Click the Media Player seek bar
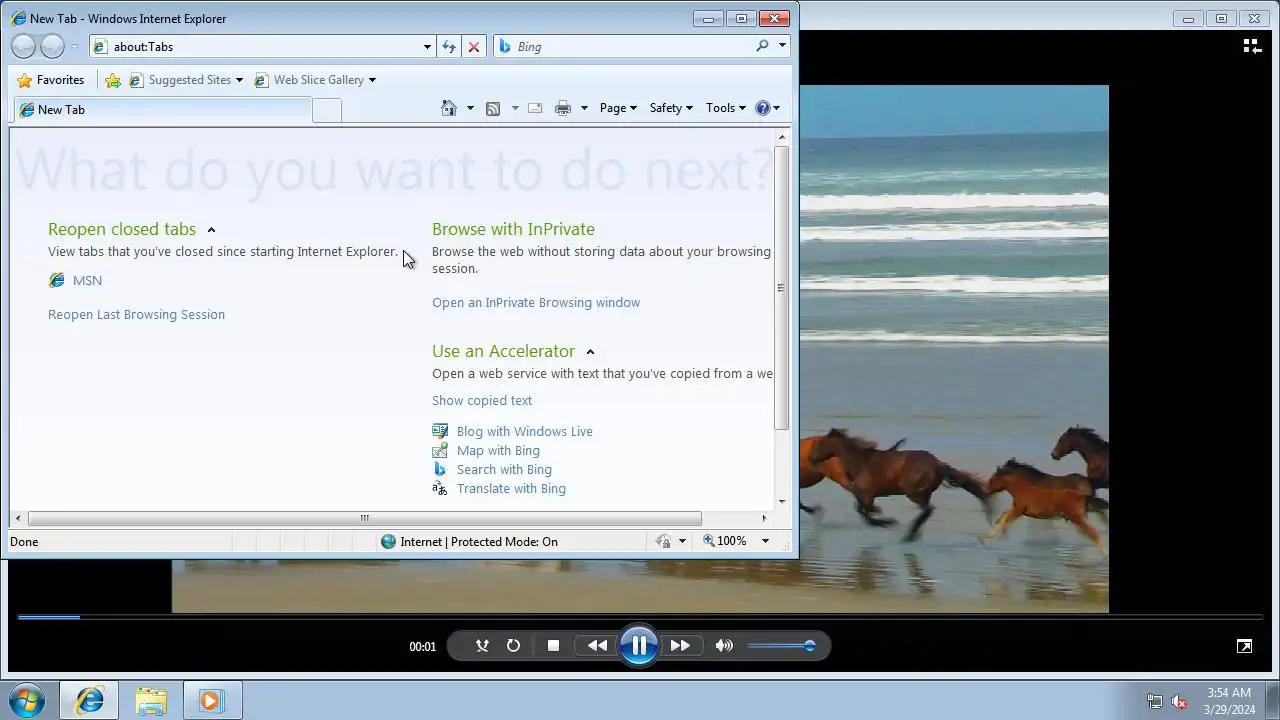The width and height of the screenshot is (1280, 720). click(640, 617)
